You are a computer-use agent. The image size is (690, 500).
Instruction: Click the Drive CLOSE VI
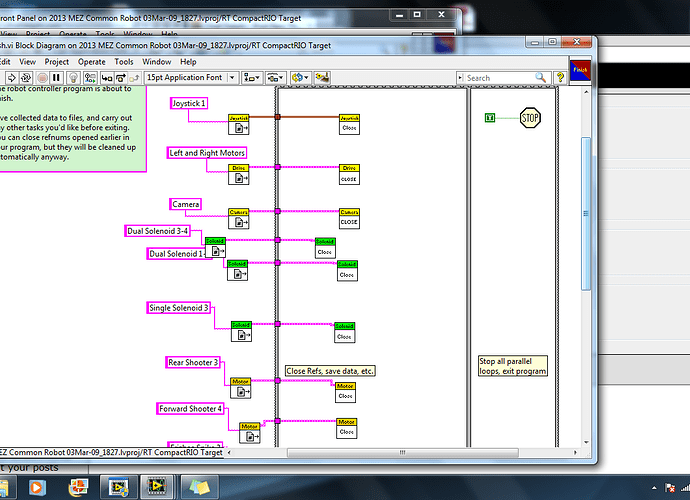coord(349,175)
